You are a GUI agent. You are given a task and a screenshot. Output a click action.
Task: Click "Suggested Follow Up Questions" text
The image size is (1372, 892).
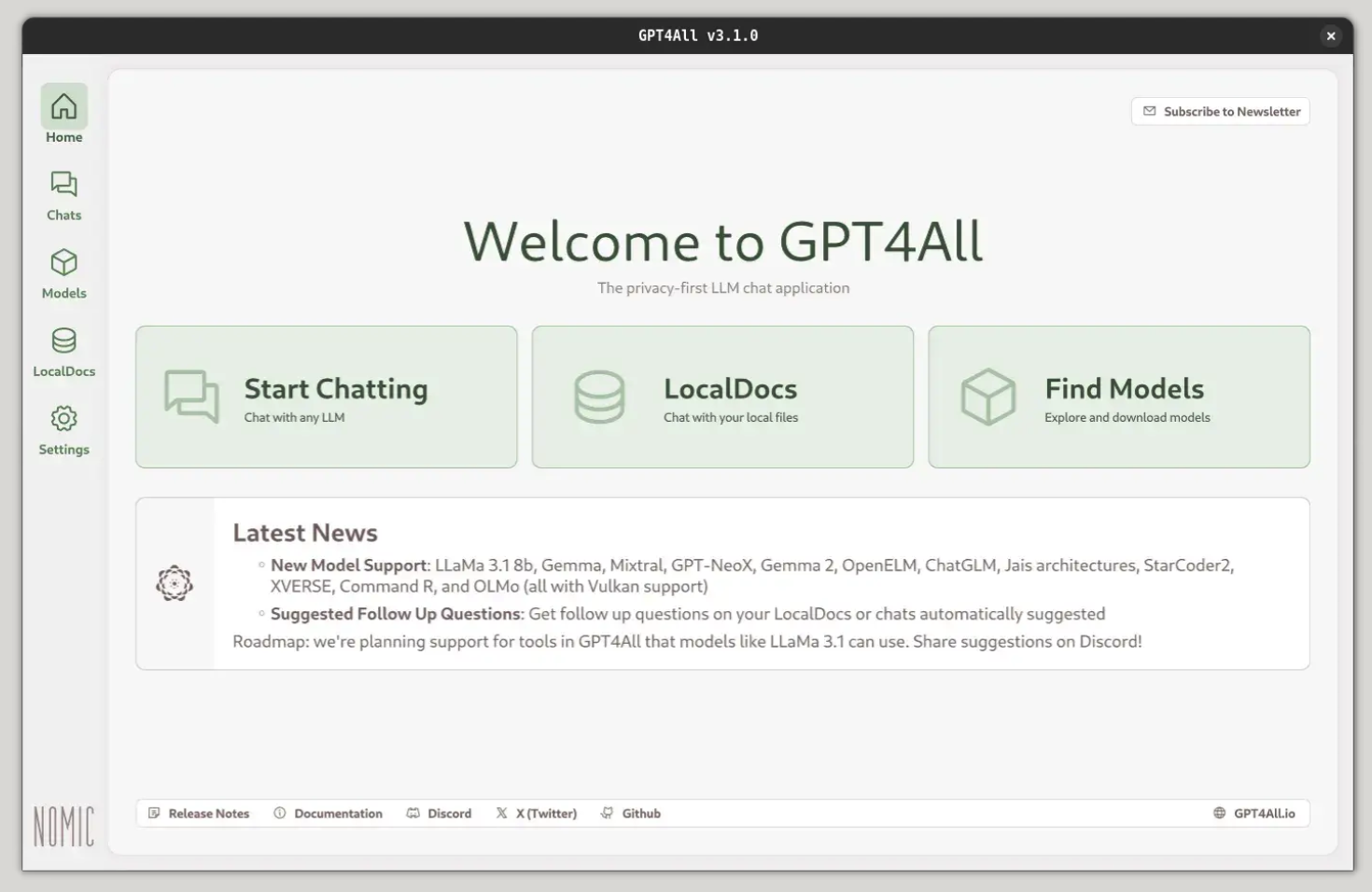point(396,614)
